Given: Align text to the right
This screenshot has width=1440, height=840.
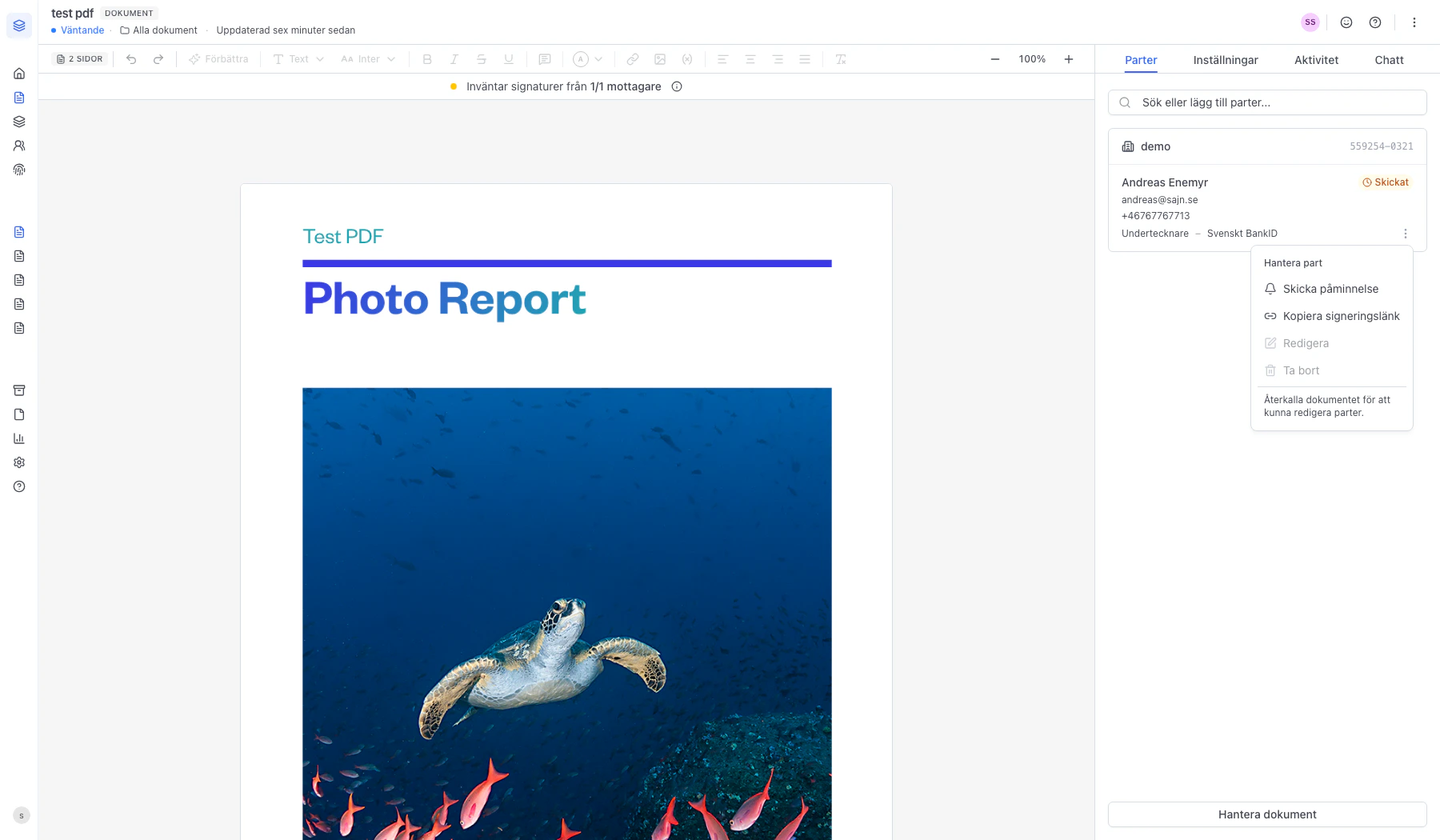Looking at the screenshot, I should (x=778, y=59).
